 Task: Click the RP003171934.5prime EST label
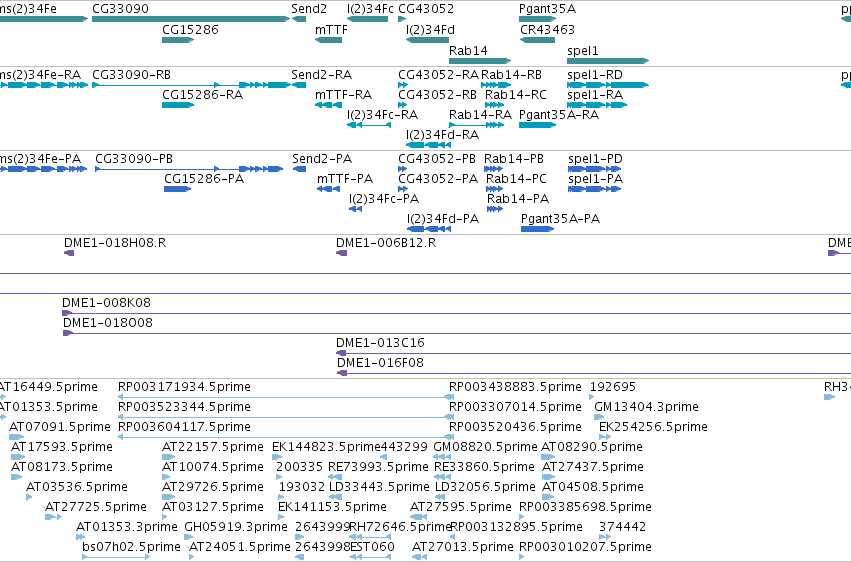pyautogui.click(x=185, y=386)
